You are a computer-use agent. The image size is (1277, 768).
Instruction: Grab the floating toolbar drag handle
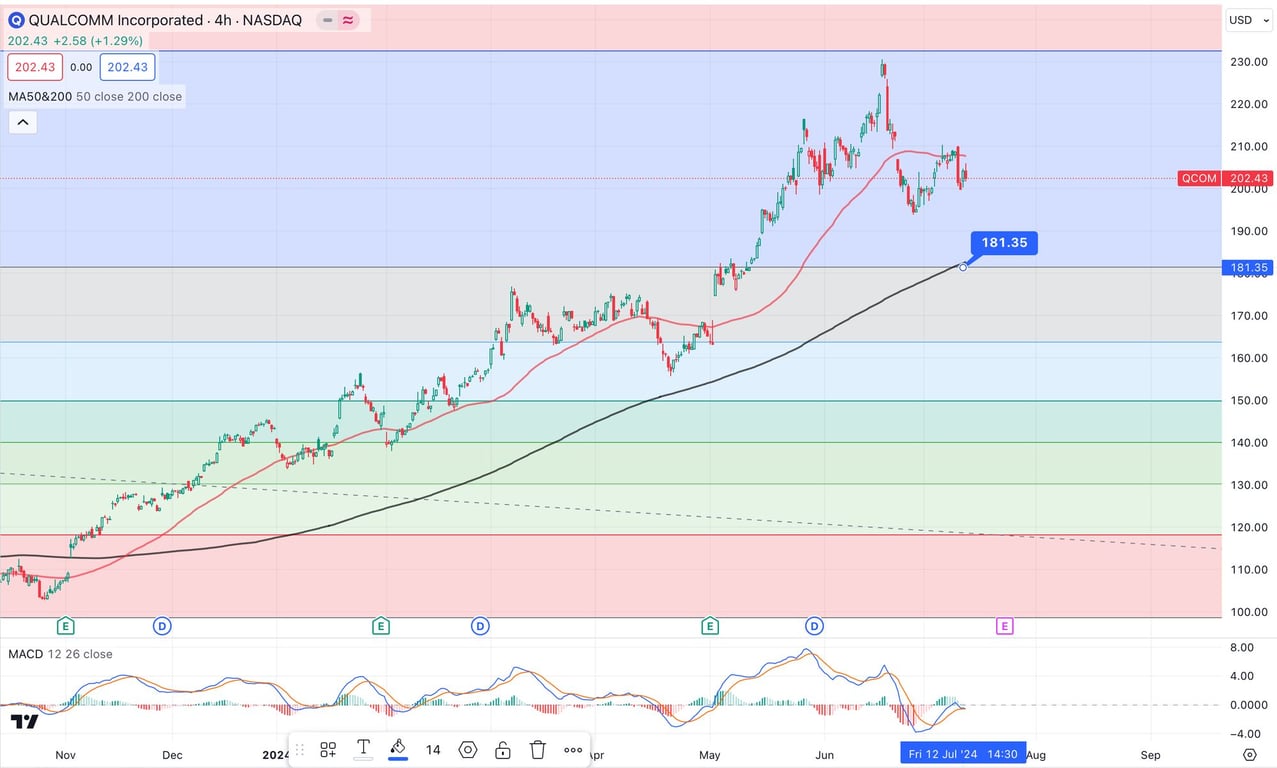click(298, 749)
